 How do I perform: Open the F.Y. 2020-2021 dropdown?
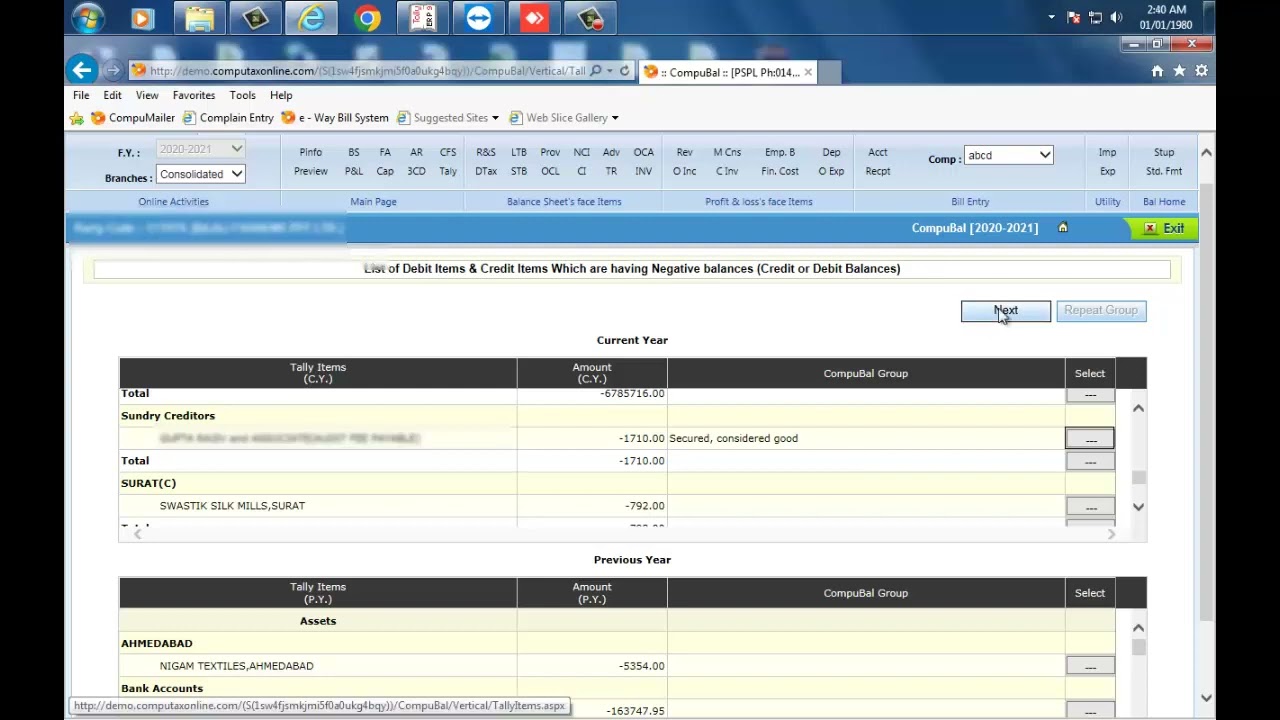pyautogui.click(x=200, y=149)
